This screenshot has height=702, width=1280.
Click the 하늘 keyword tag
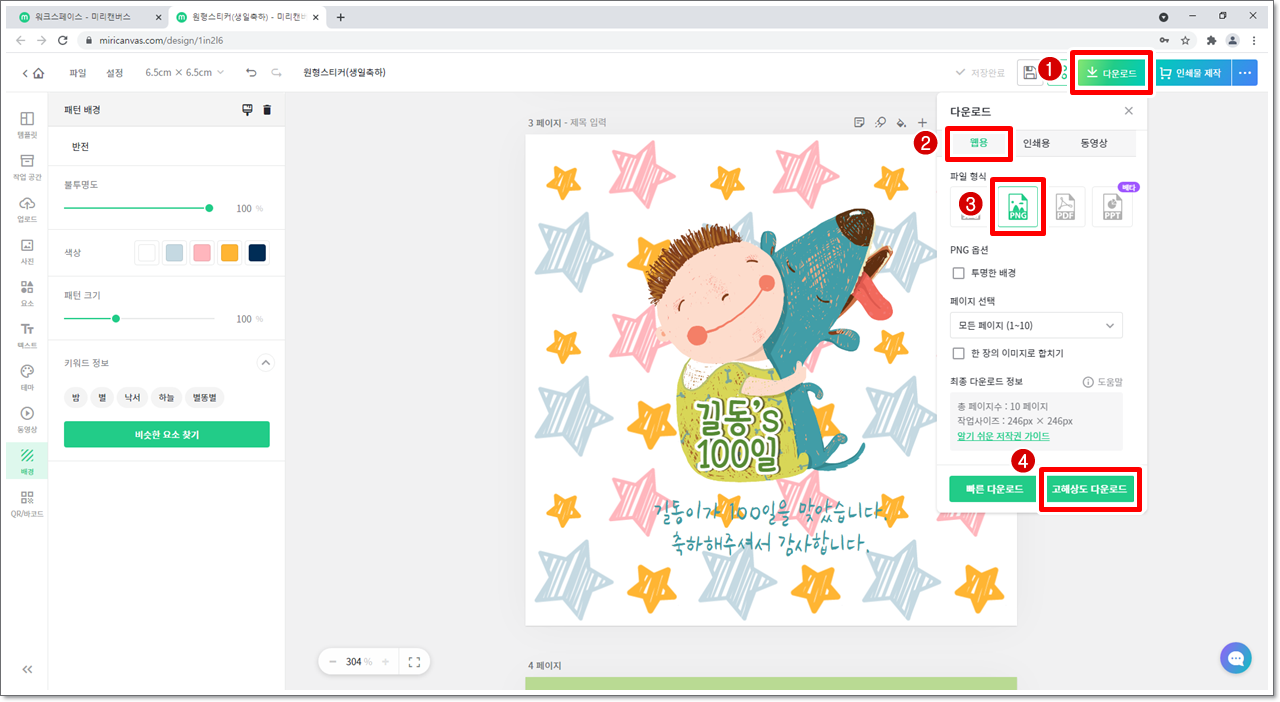(166, 398)
